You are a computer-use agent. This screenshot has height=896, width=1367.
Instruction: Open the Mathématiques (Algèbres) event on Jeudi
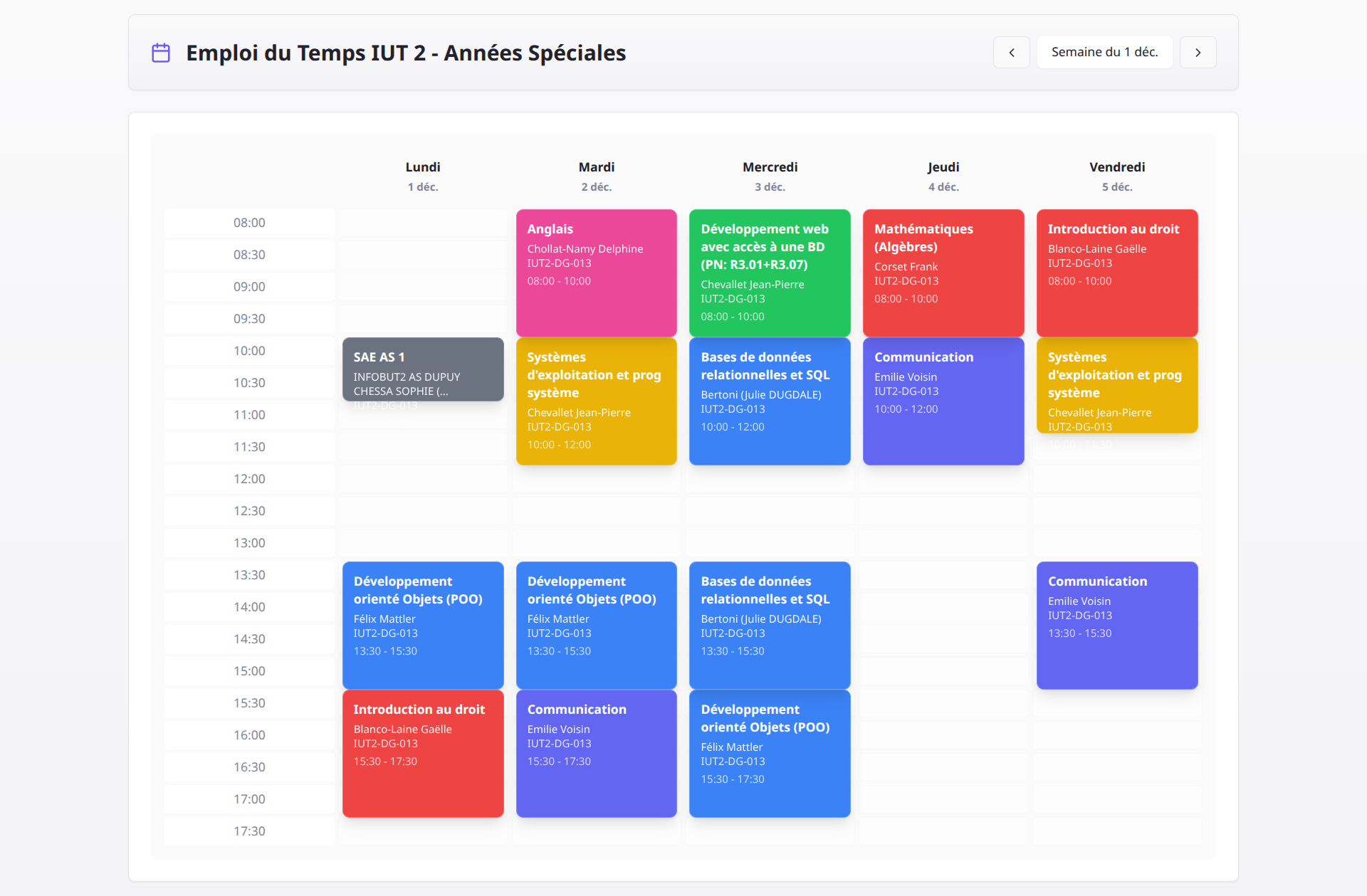tap(943, 273)
